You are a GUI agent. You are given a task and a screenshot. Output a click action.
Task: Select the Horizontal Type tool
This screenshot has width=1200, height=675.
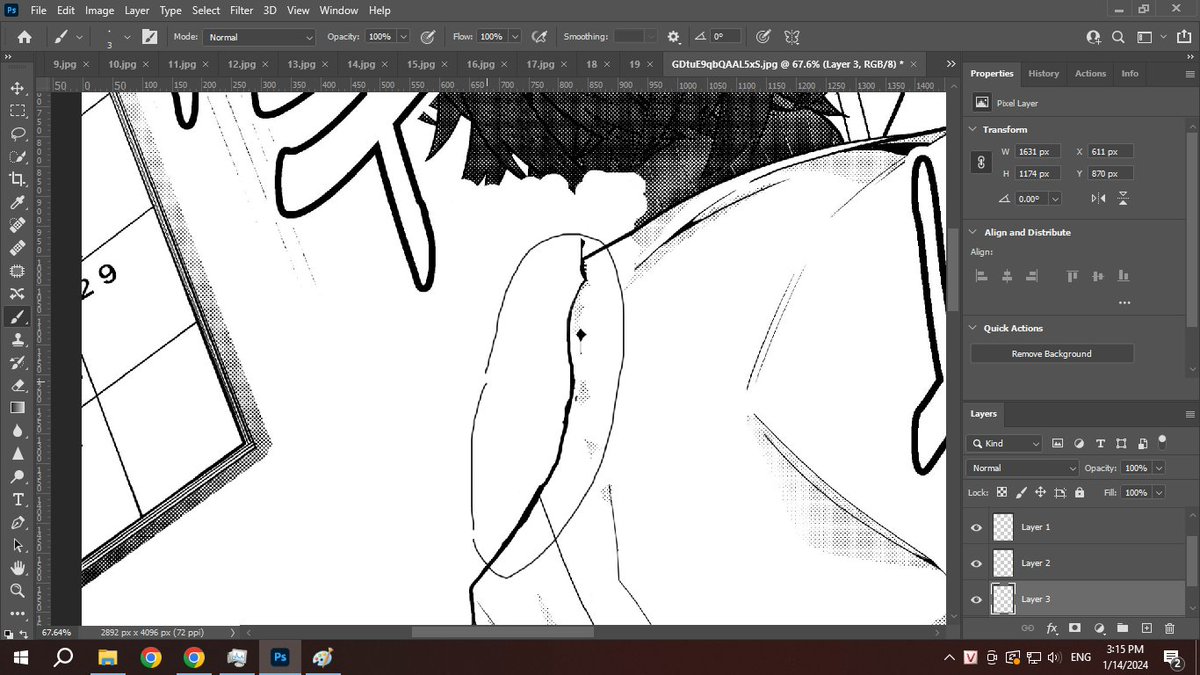point(18,499)
